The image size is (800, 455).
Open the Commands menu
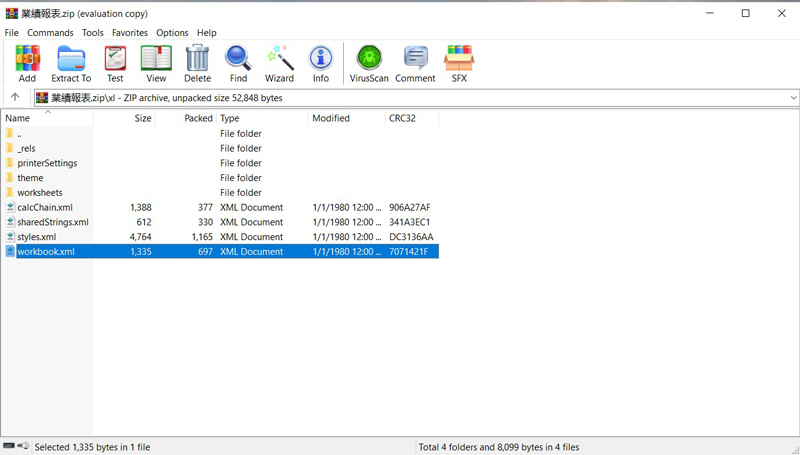pos(50,33)
